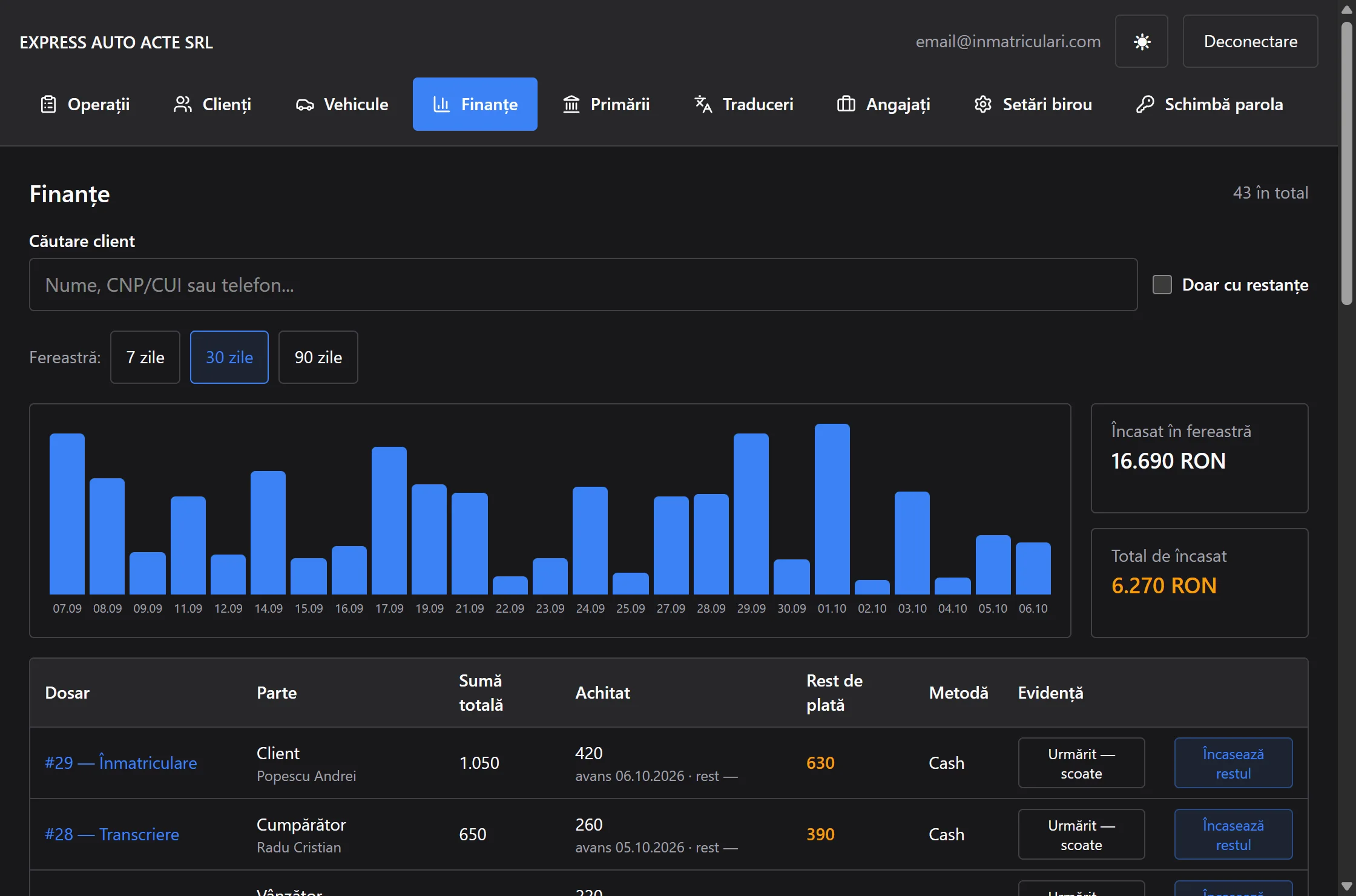
Task: Click the Primării building icon
Action: point(571,104)
